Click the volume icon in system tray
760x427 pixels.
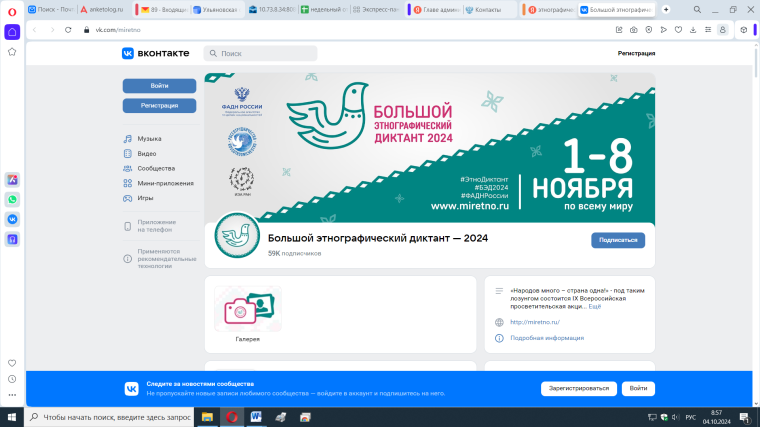676,417
